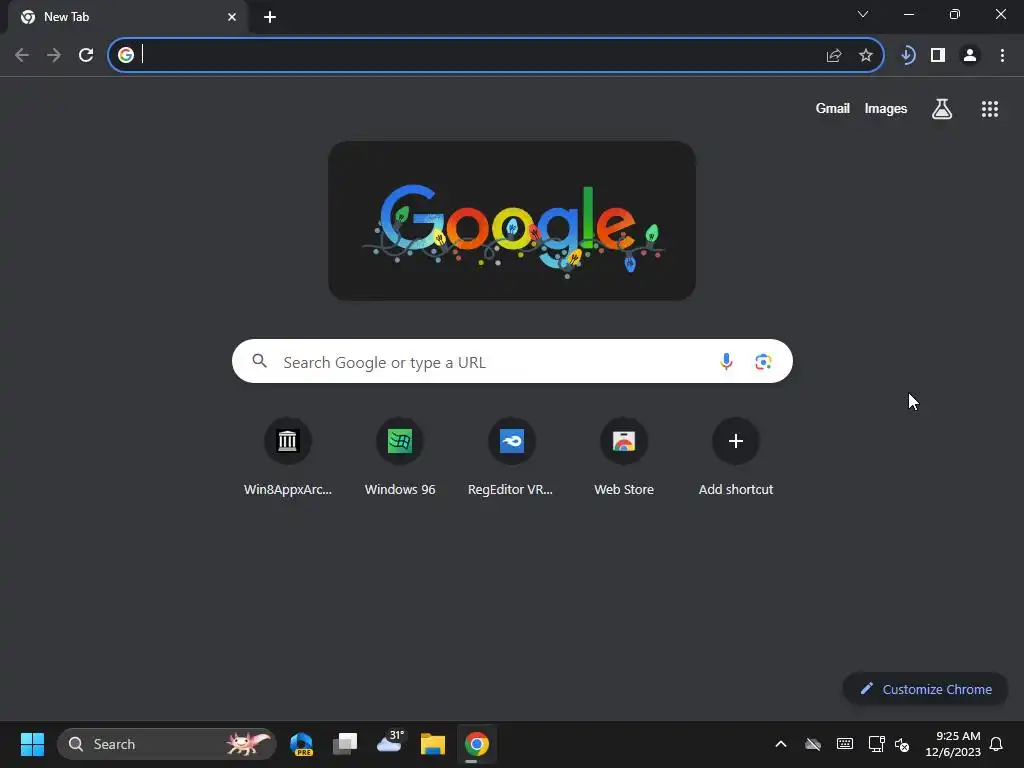
Task: Click the network display tray icon
Action: 876,744
